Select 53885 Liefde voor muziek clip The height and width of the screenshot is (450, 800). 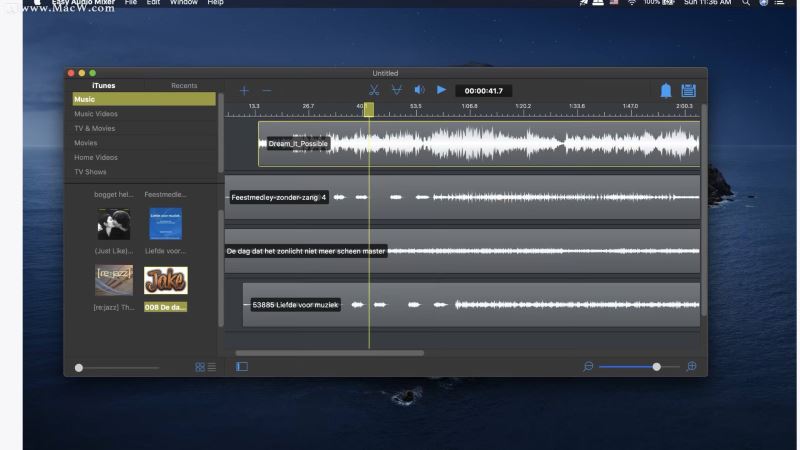(x=471, y=305)
